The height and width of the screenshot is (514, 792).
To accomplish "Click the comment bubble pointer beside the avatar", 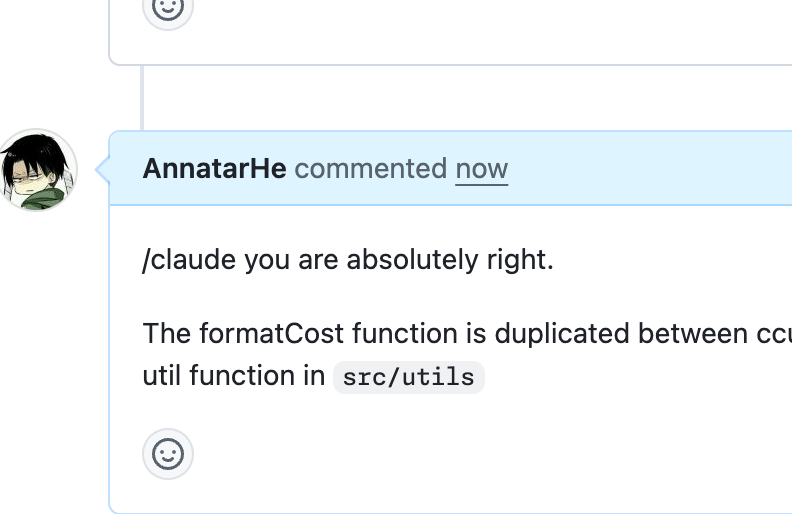I will pos(101,169).
